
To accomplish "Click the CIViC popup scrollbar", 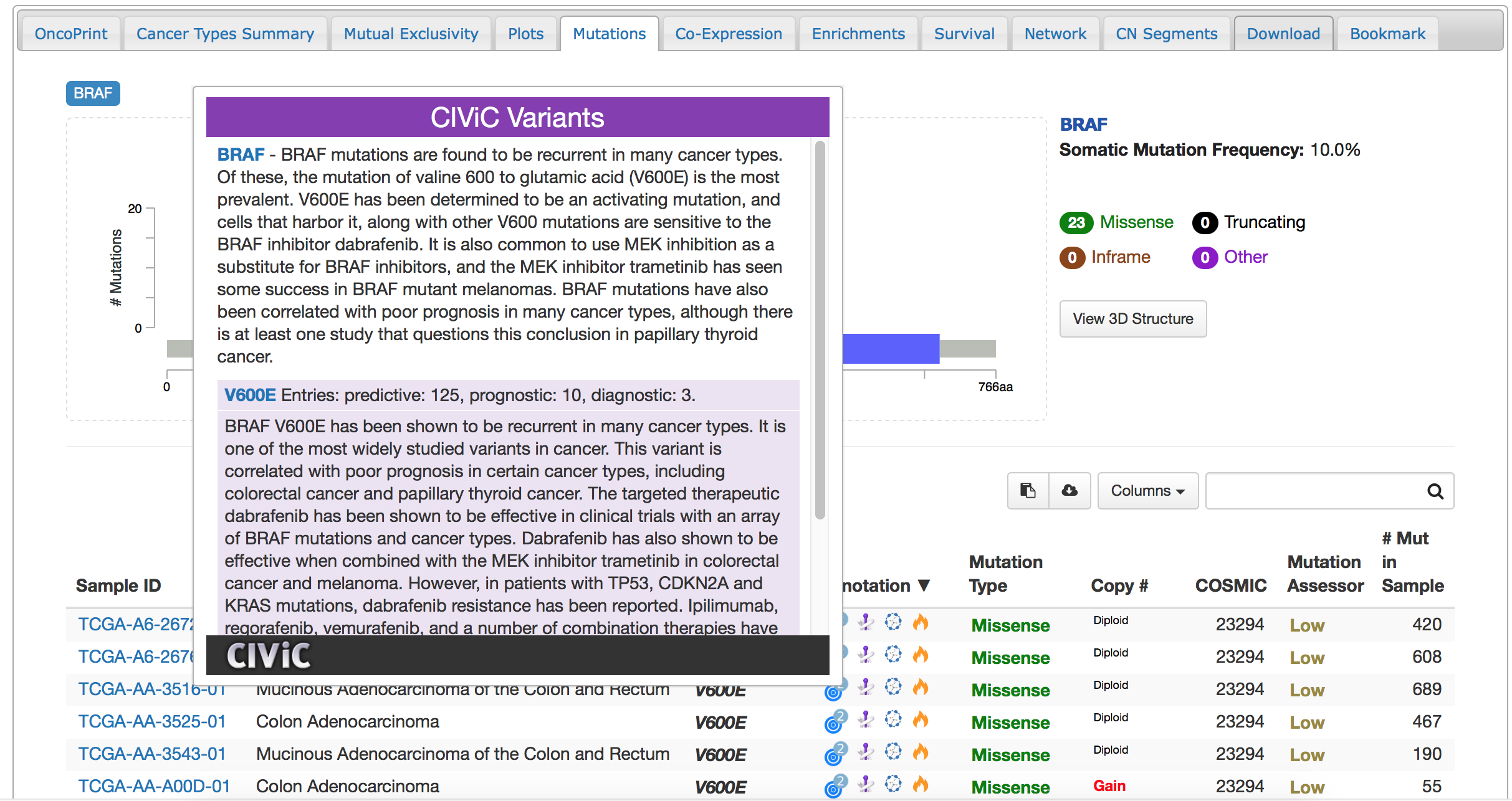I will pyautogui.click(x=820, y=330).
